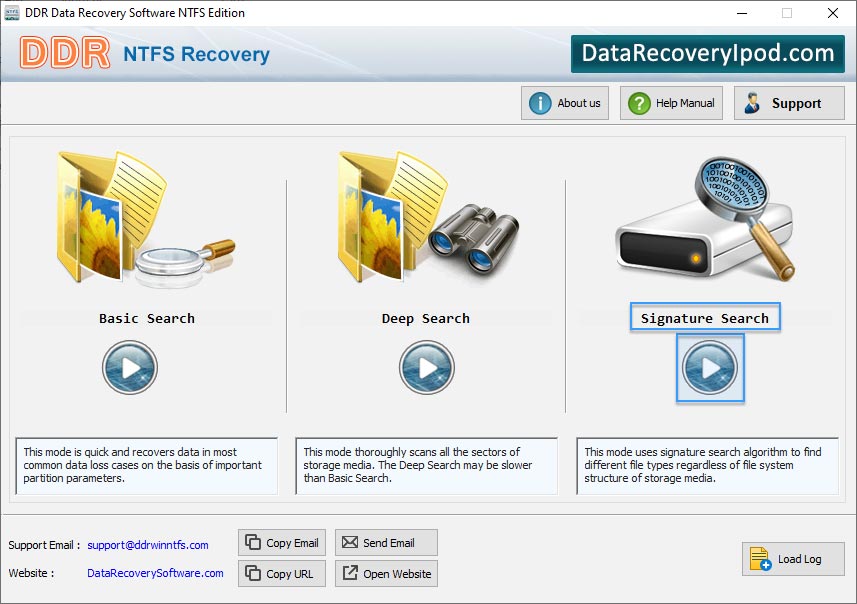The height and width of the screenshot is (604, 857).
Task: Open the About us button
Action: point(565,103)
